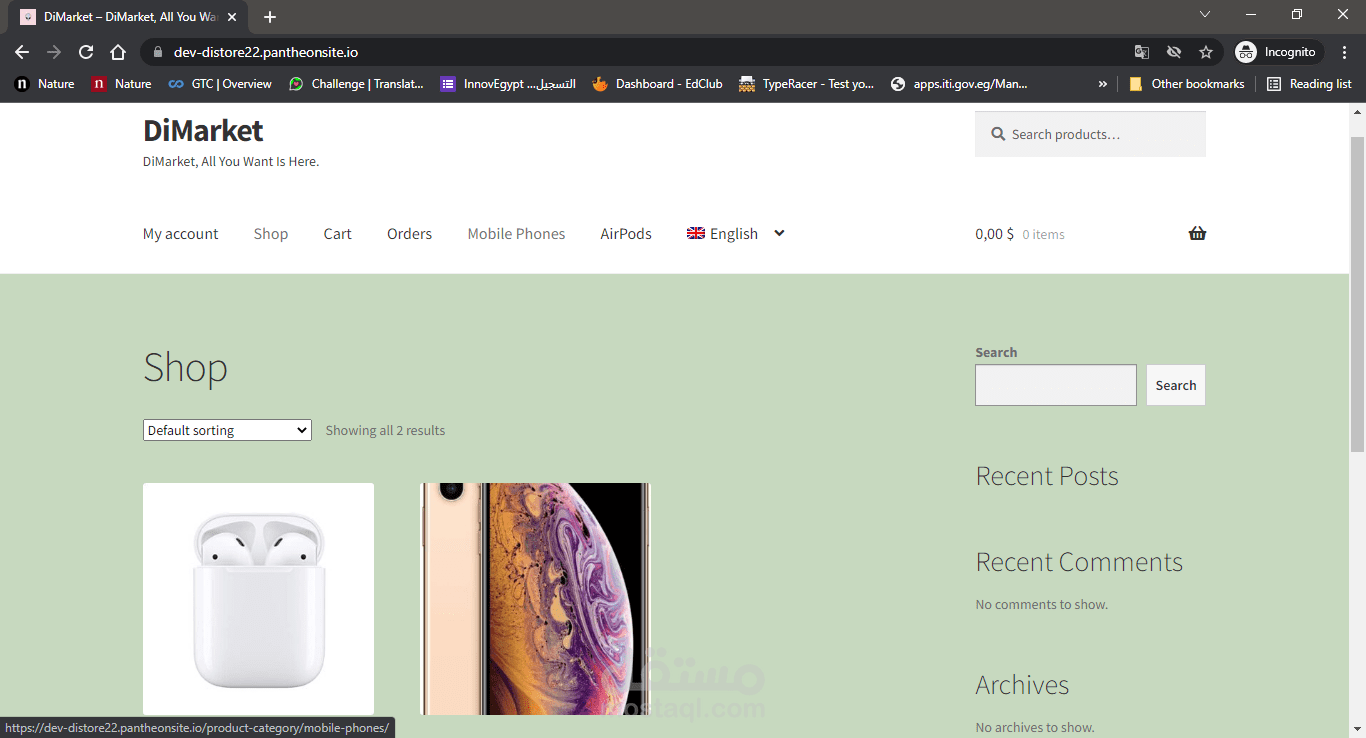1366x738 pixels.
Task: Click the DiMarket site title
Action: 203,130
